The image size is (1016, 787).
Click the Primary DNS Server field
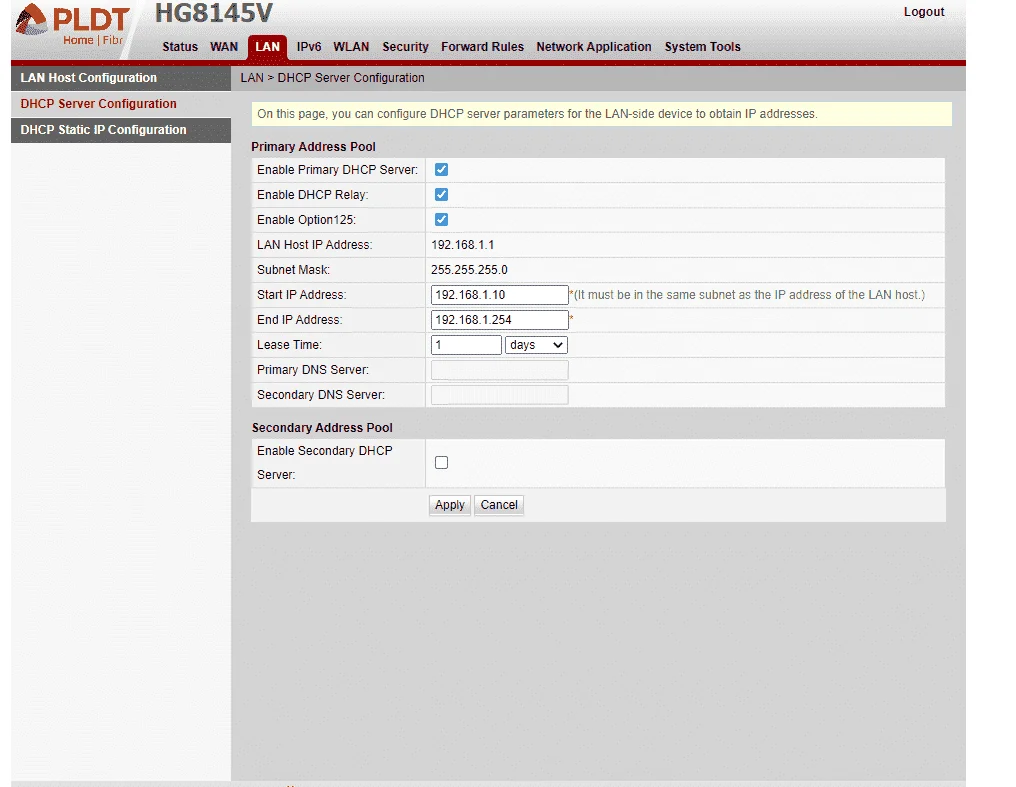tap(500, 370)
